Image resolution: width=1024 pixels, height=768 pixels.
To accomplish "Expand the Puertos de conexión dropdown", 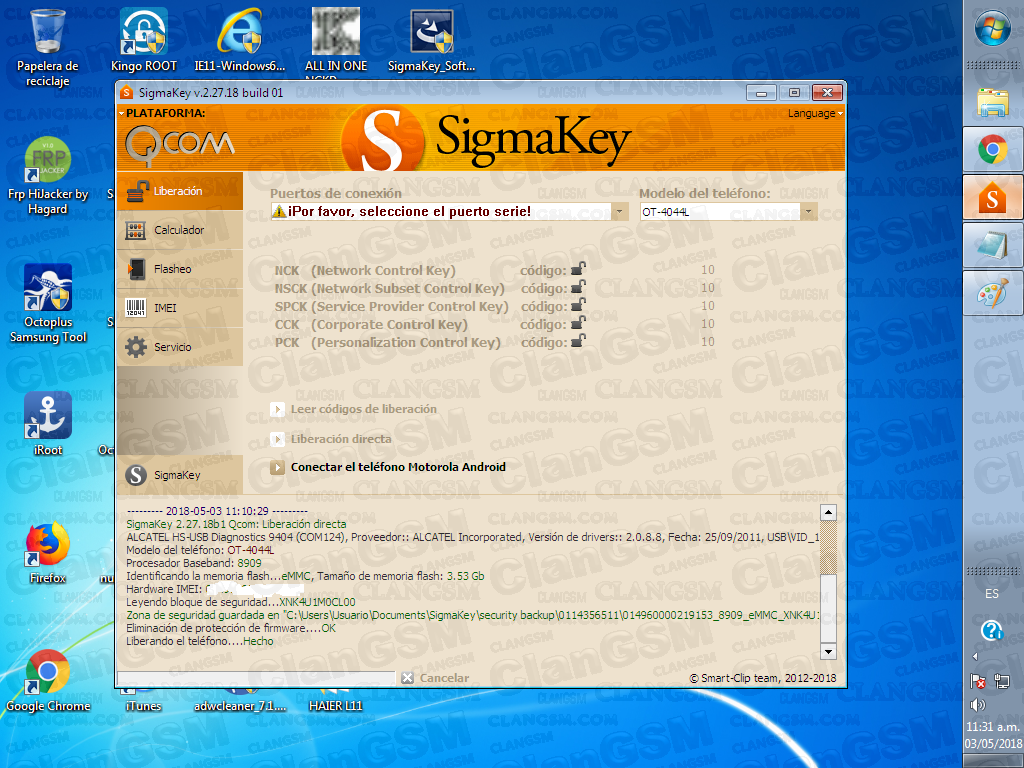I will (x=619, y=211).
